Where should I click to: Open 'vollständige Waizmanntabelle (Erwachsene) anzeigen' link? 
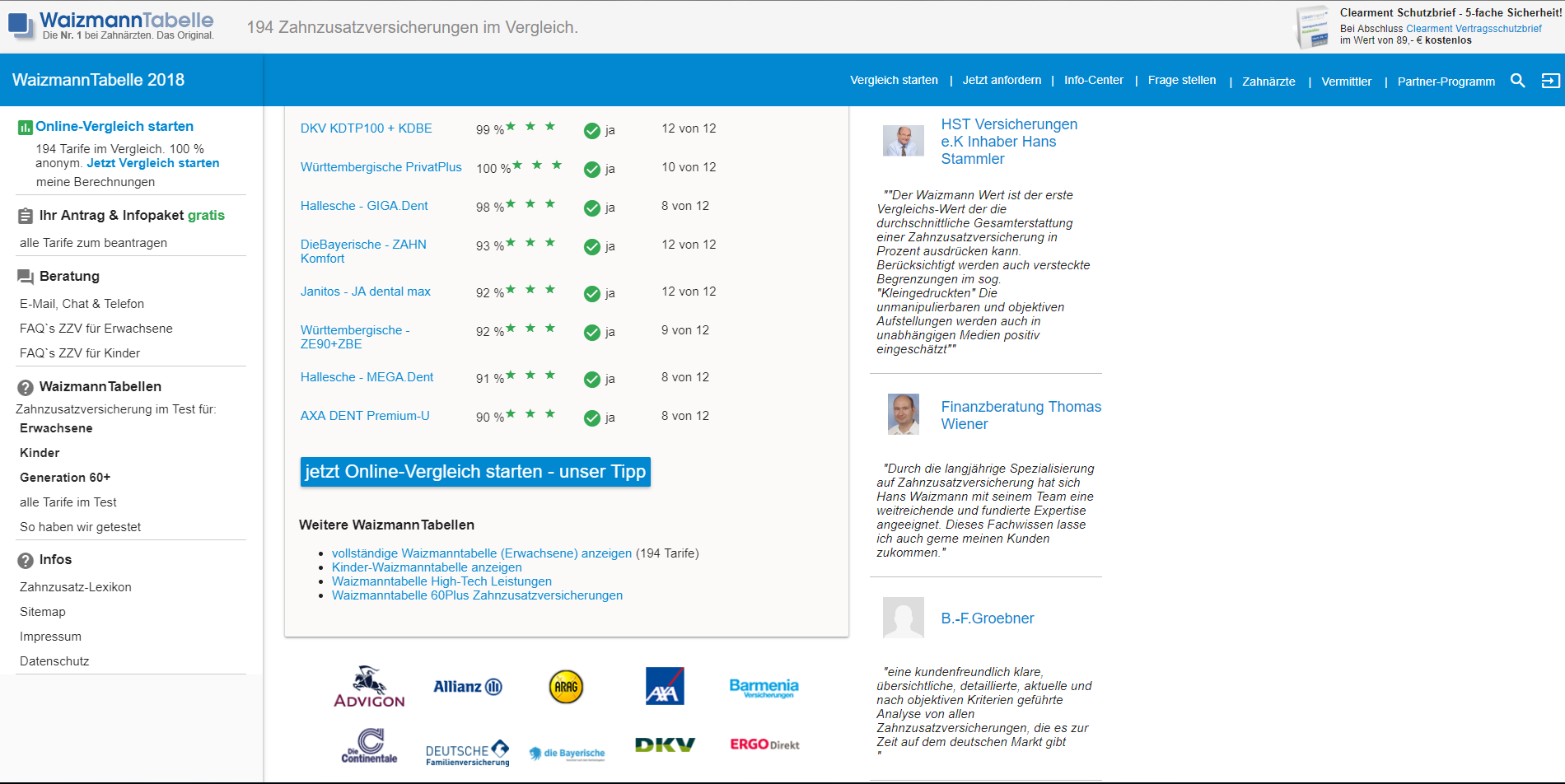pos(482,553)
